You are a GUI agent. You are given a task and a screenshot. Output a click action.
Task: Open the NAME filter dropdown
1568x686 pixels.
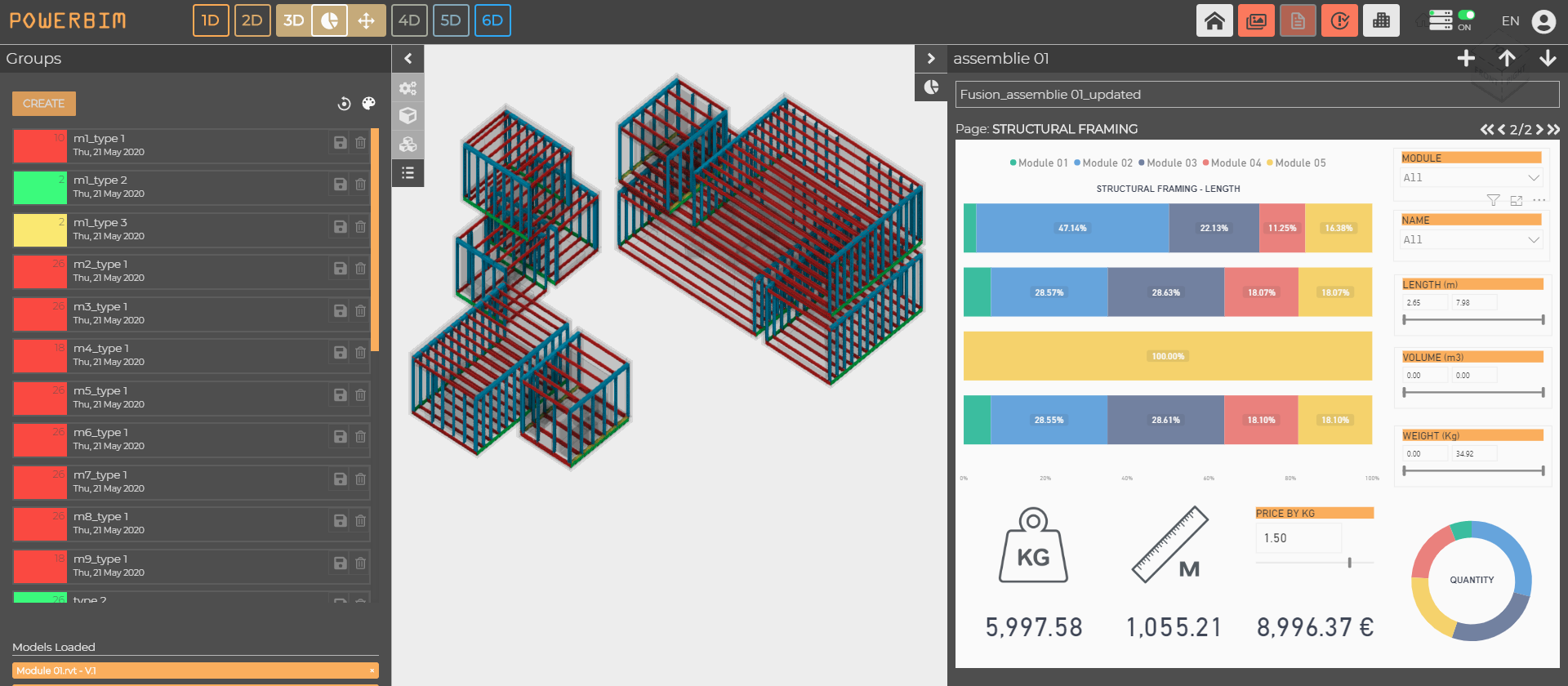1471,240
